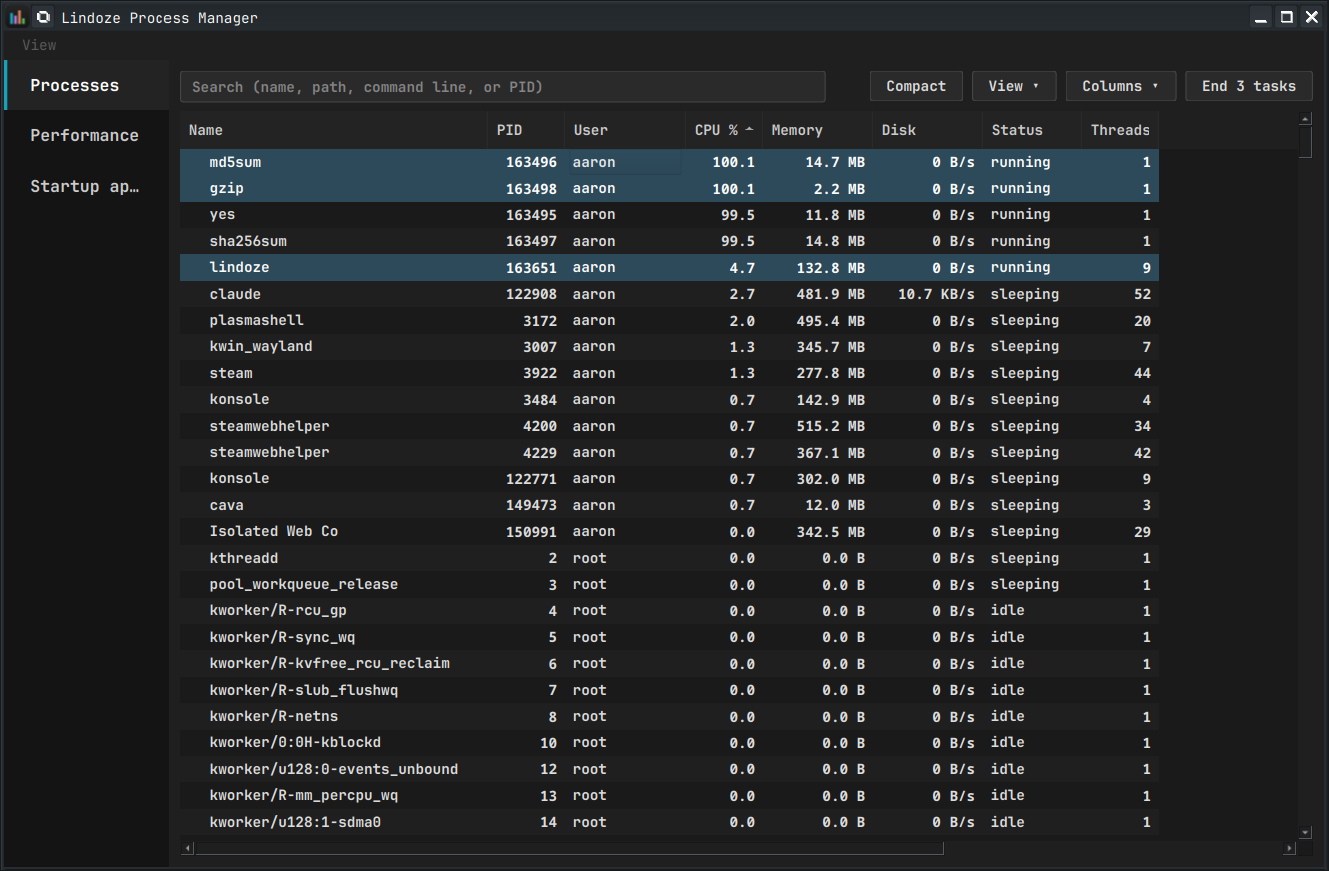
Task: Sort by the Memory column header
Action: (x=817, y=130)
